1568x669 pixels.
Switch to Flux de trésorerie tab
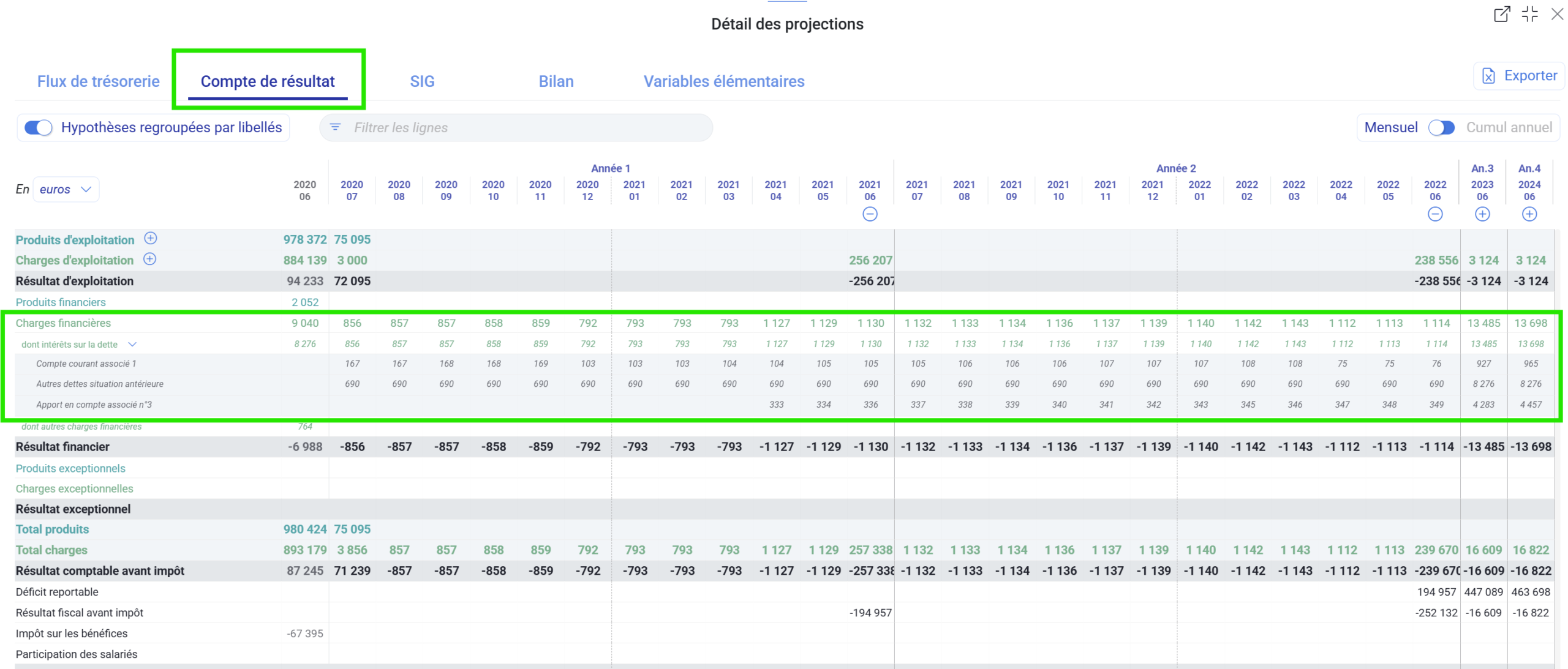pyautogui.click(x=98, y=81)
